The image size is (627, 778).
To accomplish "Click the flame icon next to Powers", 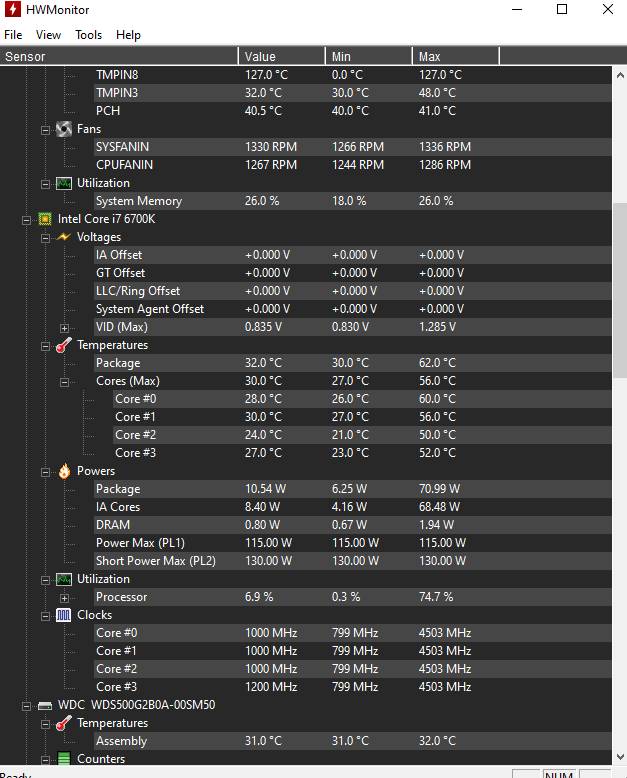I will [x=64, y=471].
